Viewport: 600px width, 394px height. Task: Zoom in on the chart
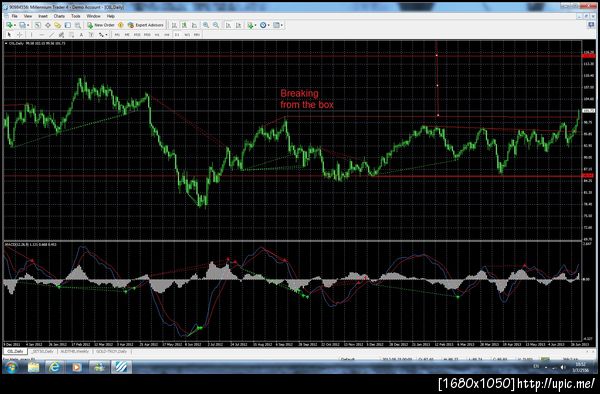pyautogui.click(x=206, y=25)
